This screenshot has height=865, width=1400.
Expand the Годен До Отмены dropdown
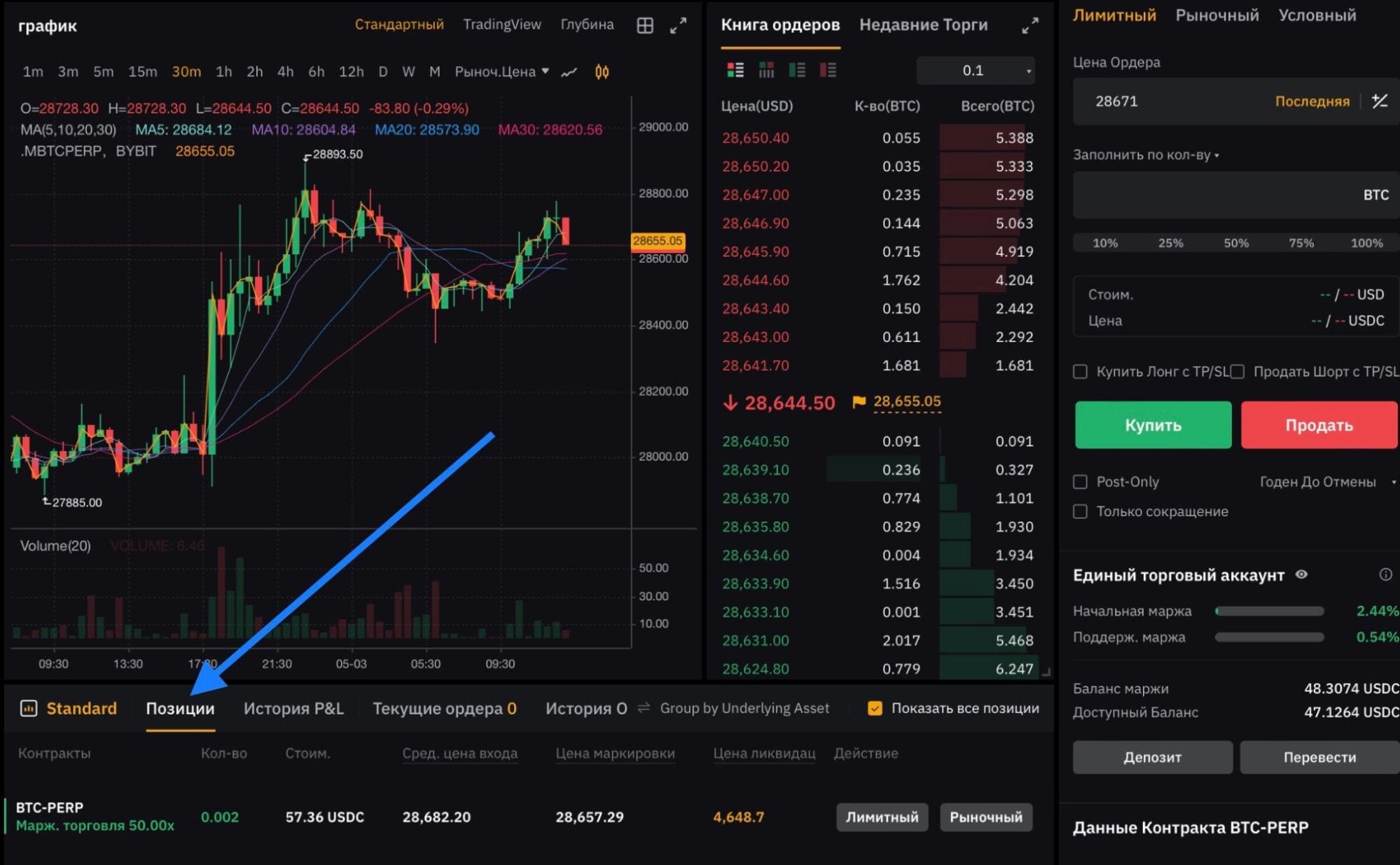click(x=1328, y=482)
